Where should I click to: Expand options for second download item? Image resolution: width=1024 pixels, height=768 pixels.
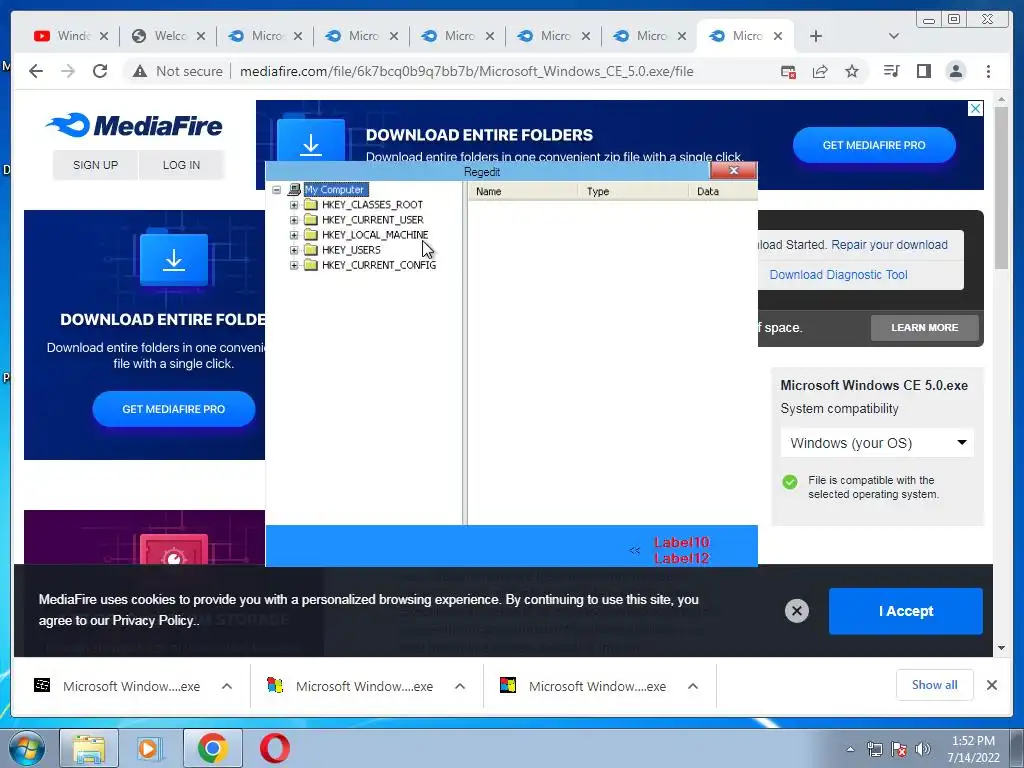point(460,686)
